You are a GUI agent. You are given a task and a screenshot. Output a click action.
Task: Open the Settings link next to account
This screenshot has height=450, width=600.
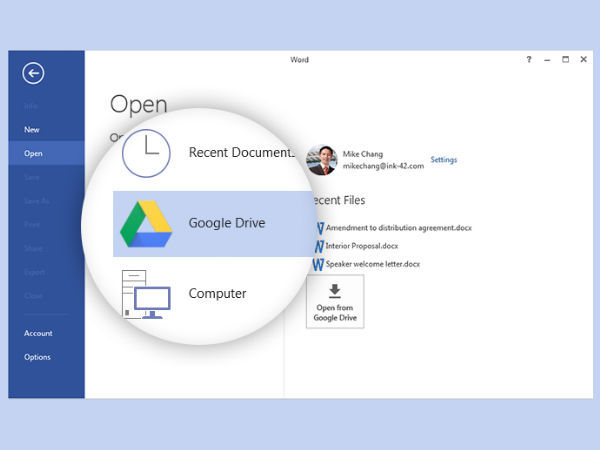click(444, 160)
